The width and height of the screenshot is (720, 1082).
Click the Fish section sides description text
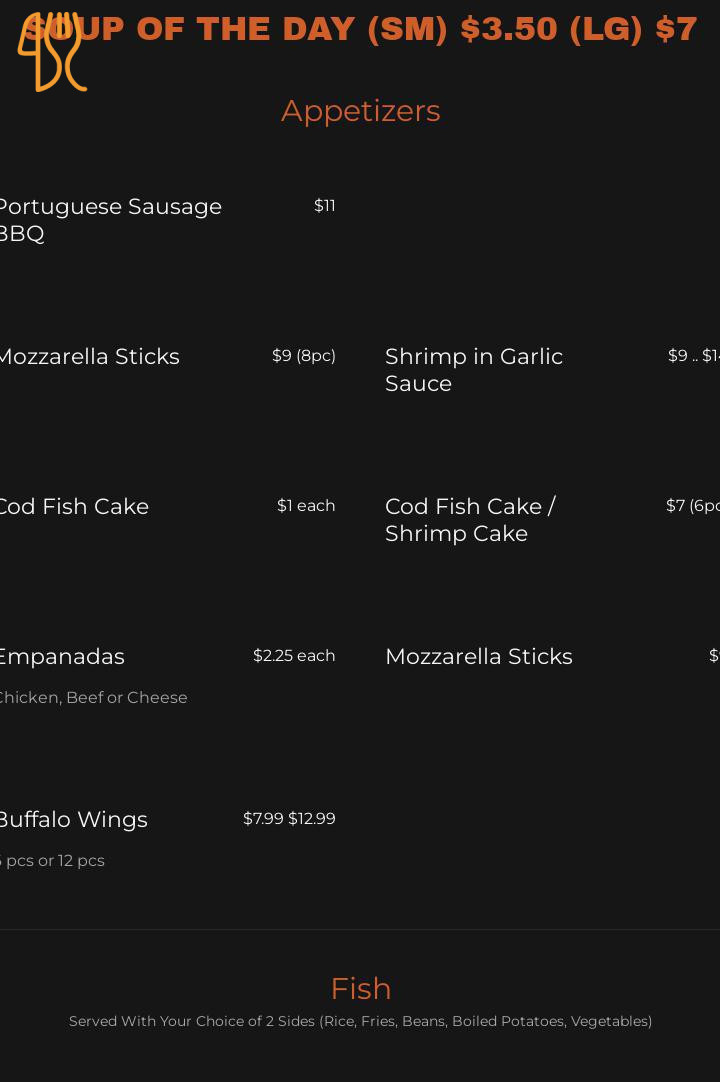pos(360,1021)
